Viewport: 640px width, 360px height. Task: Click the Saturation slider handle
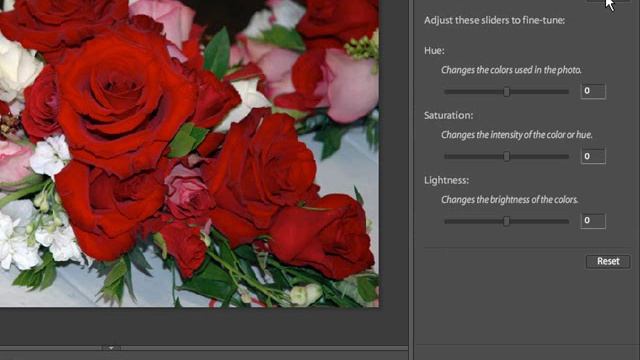(x=507, y=156)
